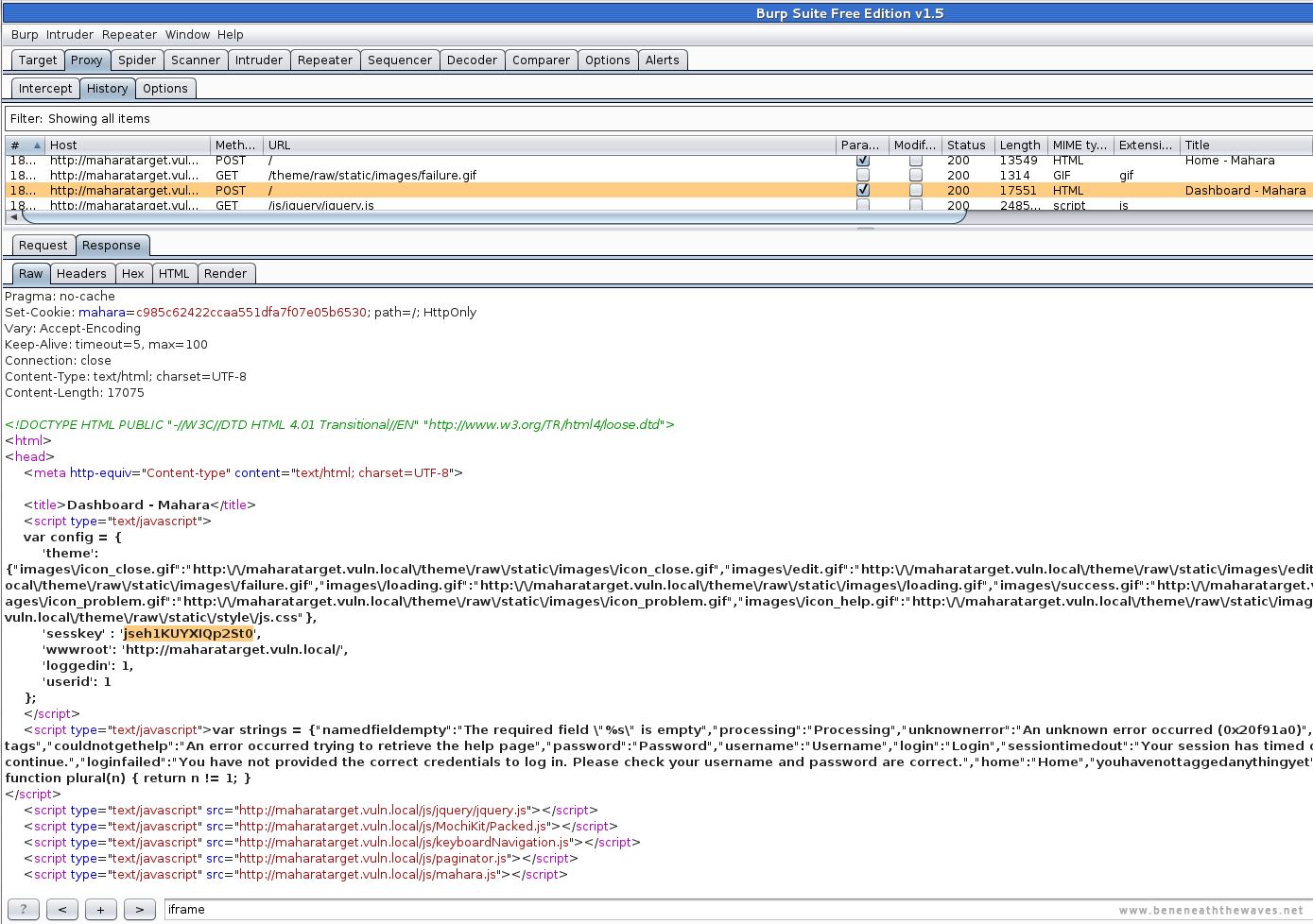Toggle Modified checkbox for Dashboard - Mahara row
Image resolution: width=1313 pixels, height=924 pixels.
pos(916,190)
